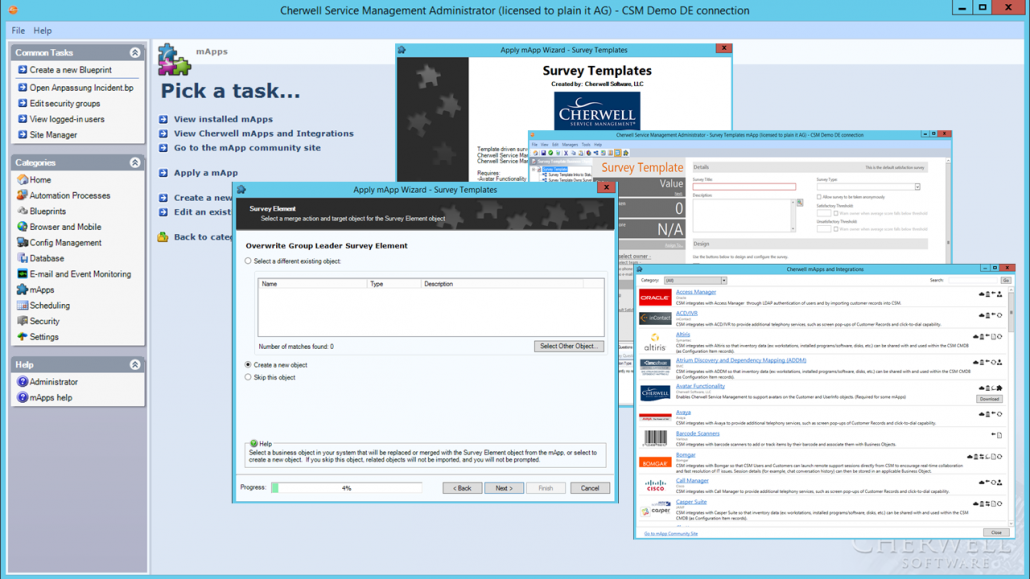Open the File menu in main window
This screenshot has width=1030, height=579.
tap(18, 31)
